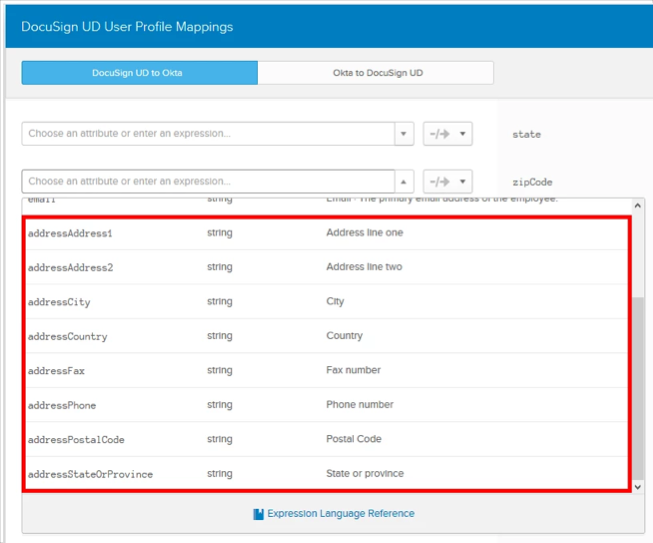The height and width of the screenshot is (543, 653).
Task: Choose the addressCity attribute
Action: click(59, 302)
